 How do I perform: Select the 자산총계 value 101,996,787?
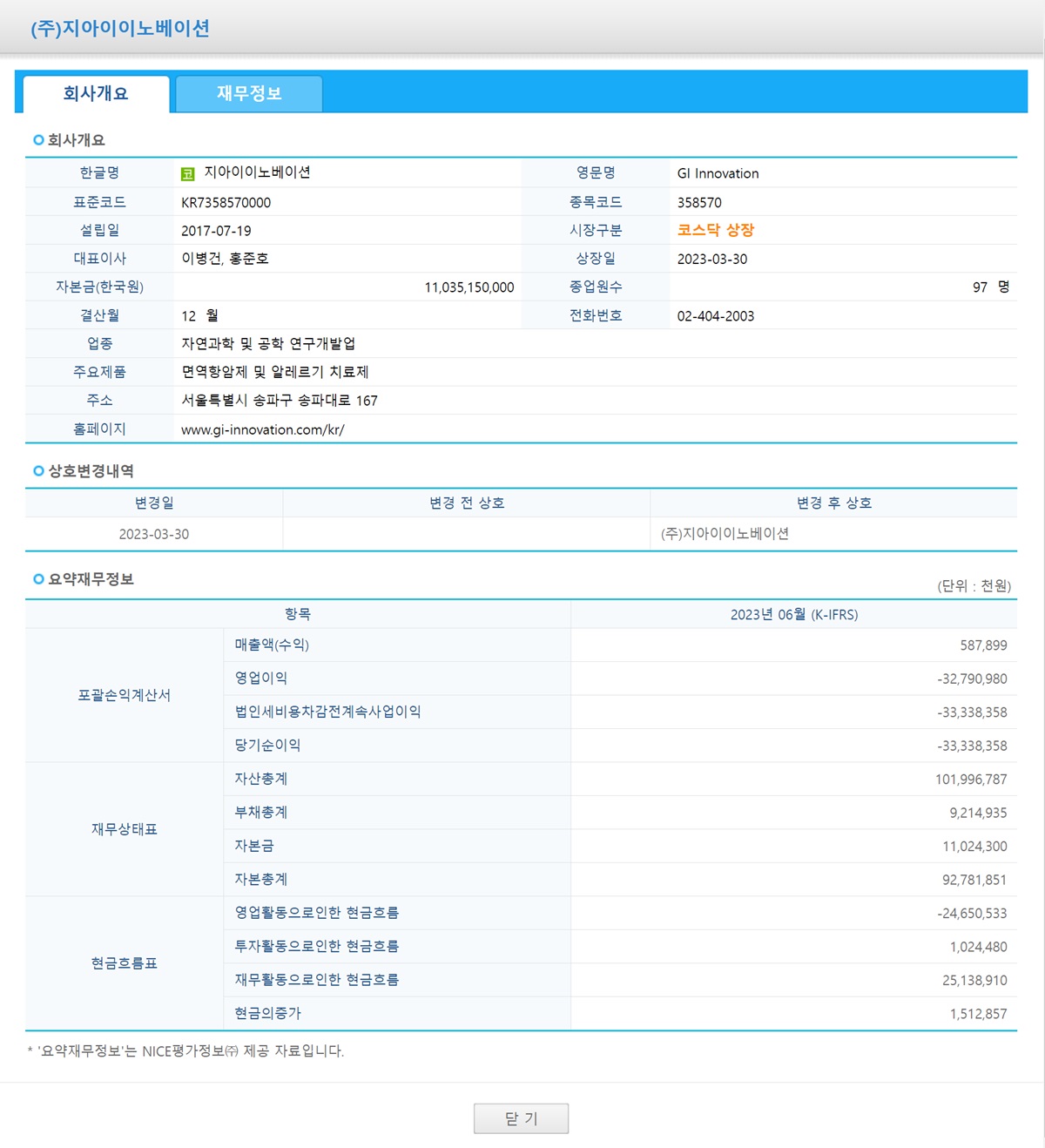(x=971, y=780)
